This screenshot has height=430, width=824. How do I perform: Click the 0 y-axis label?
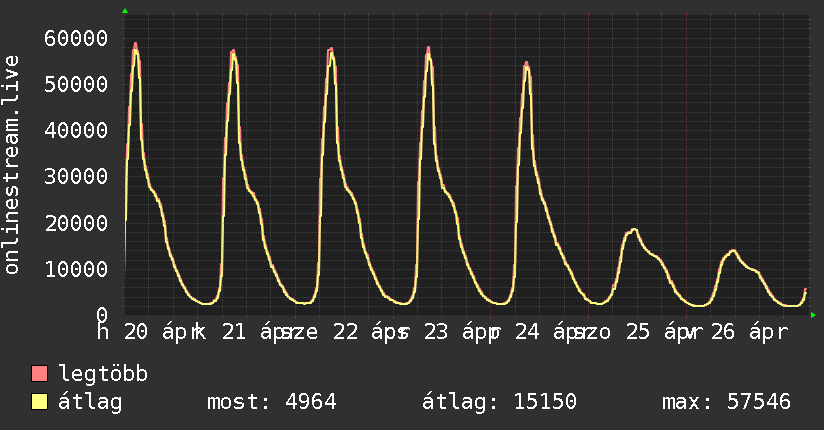[102, 315]
